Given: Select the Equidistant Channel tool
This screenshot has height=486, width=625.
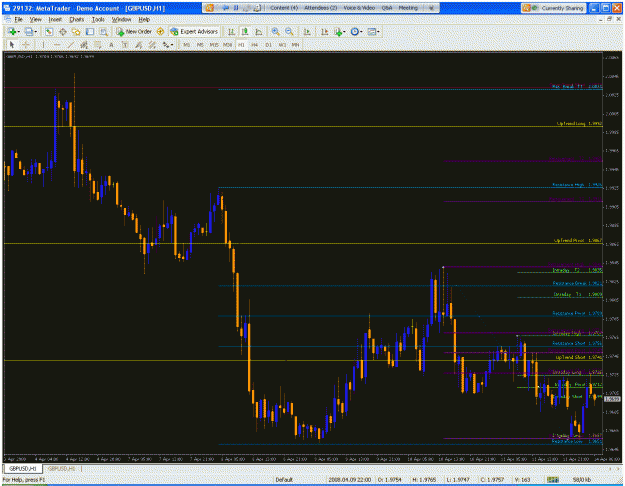Looking at the screenshot, I should (x=84, y=45).
